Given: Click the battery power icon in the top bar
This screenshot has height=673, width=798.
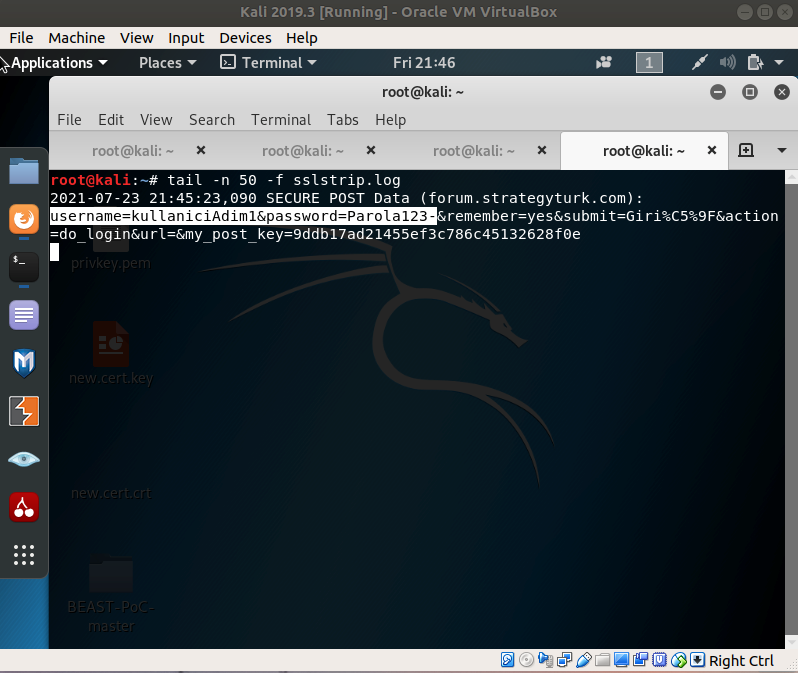Looking at the screenshot, I should click(755, 63).
